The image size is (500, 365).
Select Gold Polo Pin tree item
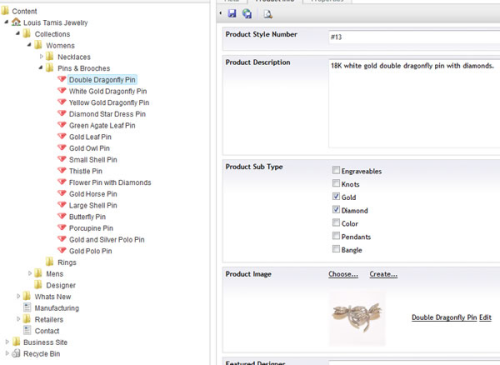click(90, 251)
